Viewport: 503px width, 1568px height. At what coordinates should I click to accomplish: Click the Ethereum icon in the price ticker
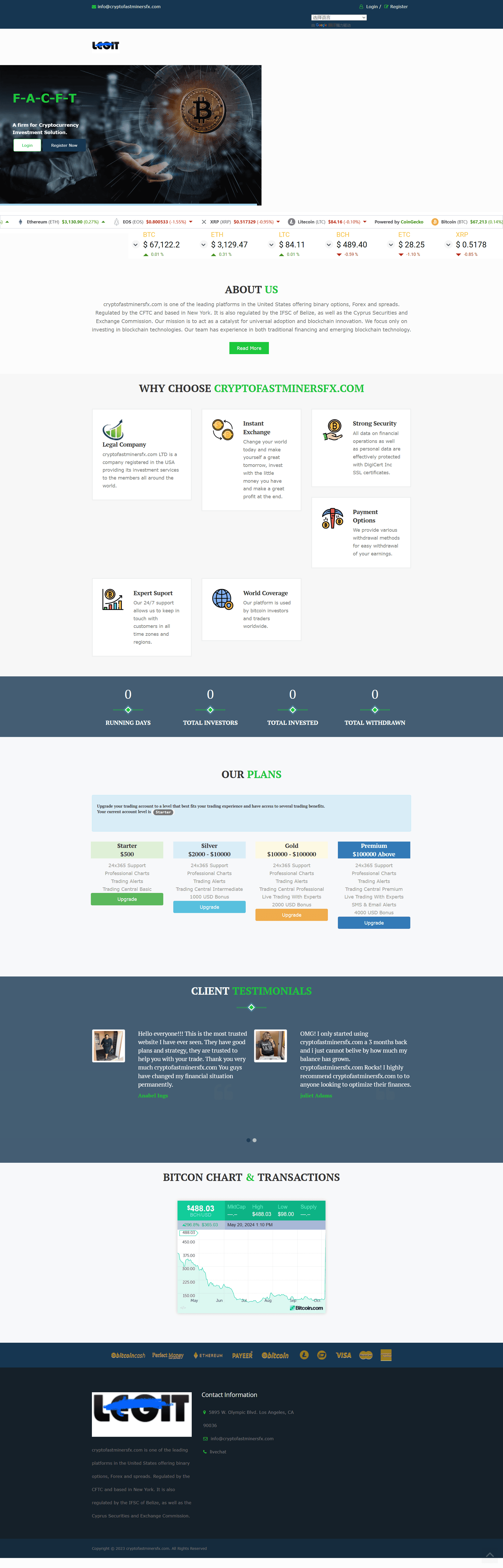tap(21, 222)
